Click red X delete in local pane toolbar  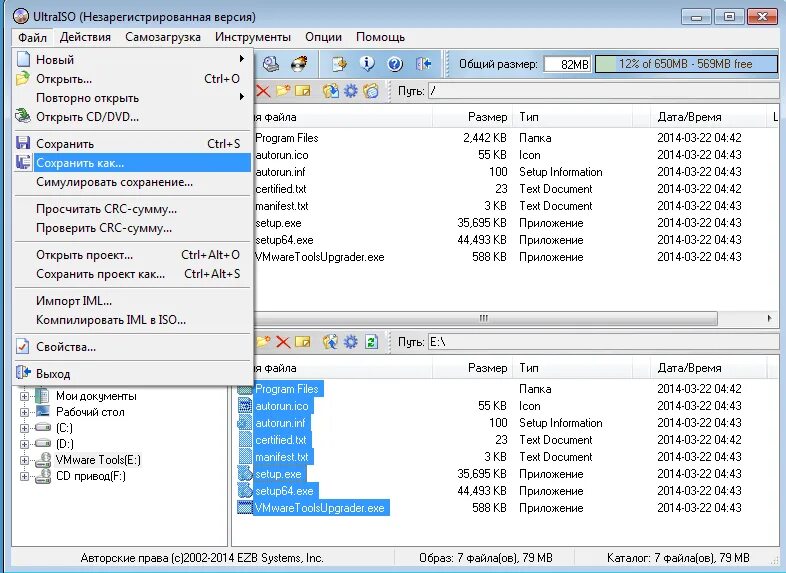[x=283, y=342]
